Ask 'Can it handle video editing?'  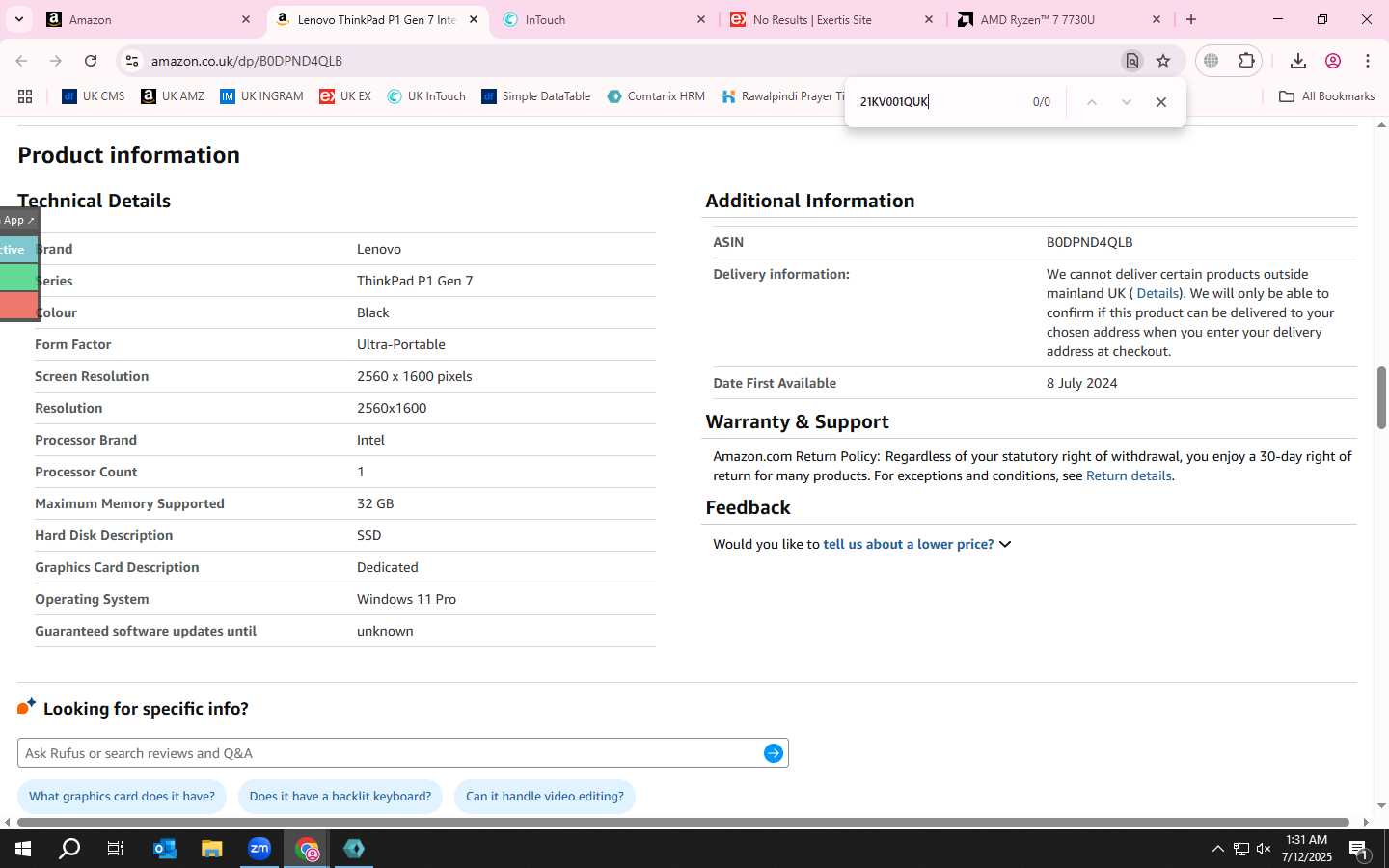pyautogui.click(x=545, y=797)
